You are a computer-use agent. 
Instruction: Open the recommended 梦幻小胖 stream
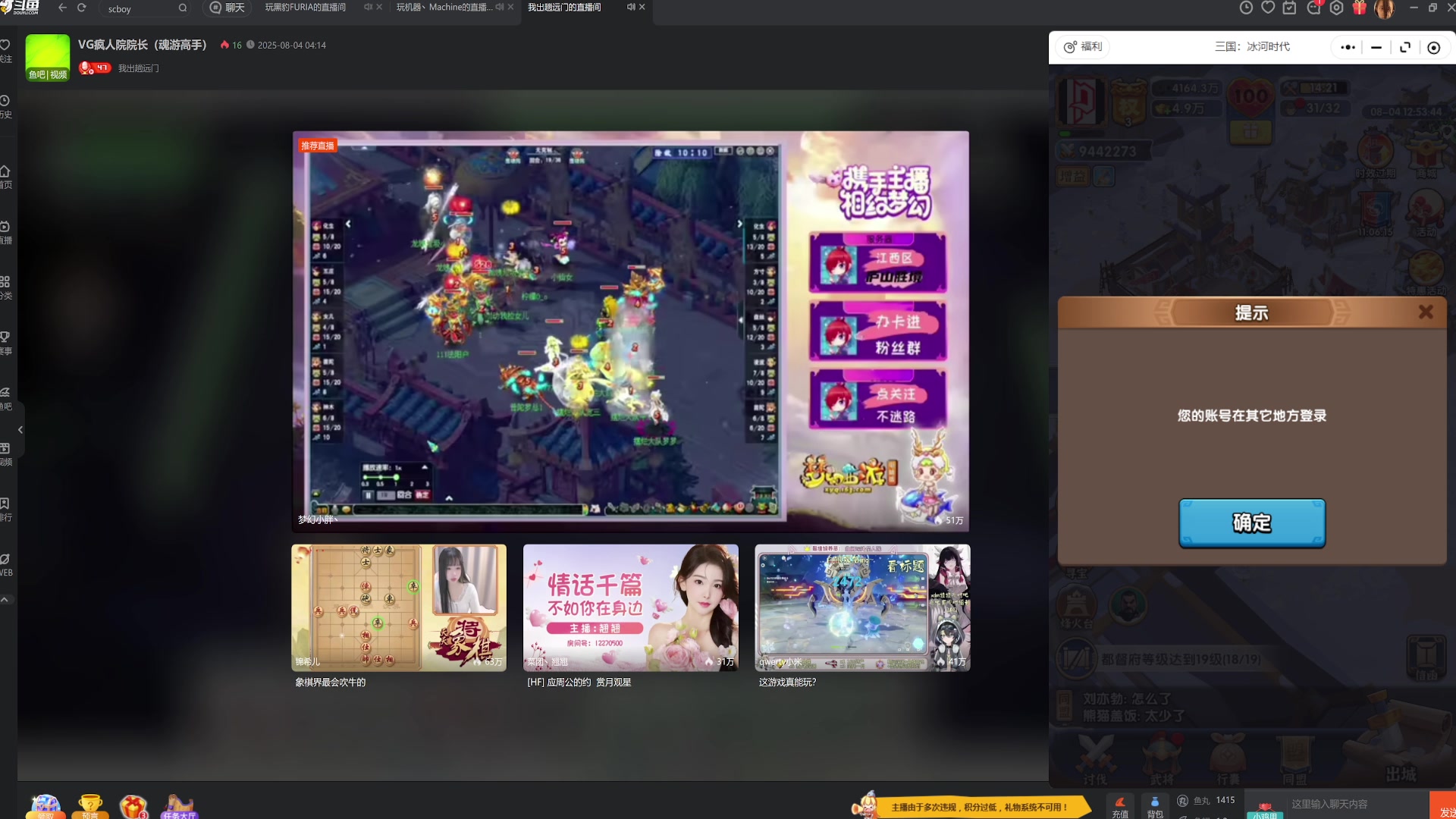[x=630, y=331]
